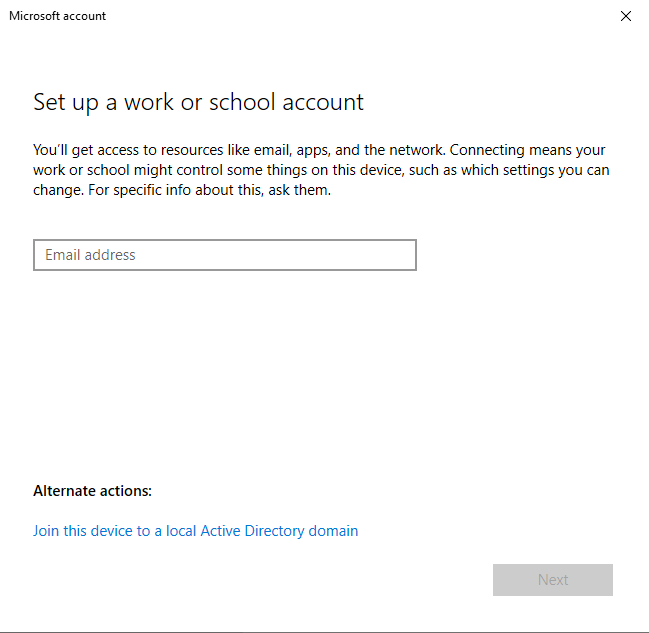
Task: Click the X icon in the title bar
Action: click(625, 16)
